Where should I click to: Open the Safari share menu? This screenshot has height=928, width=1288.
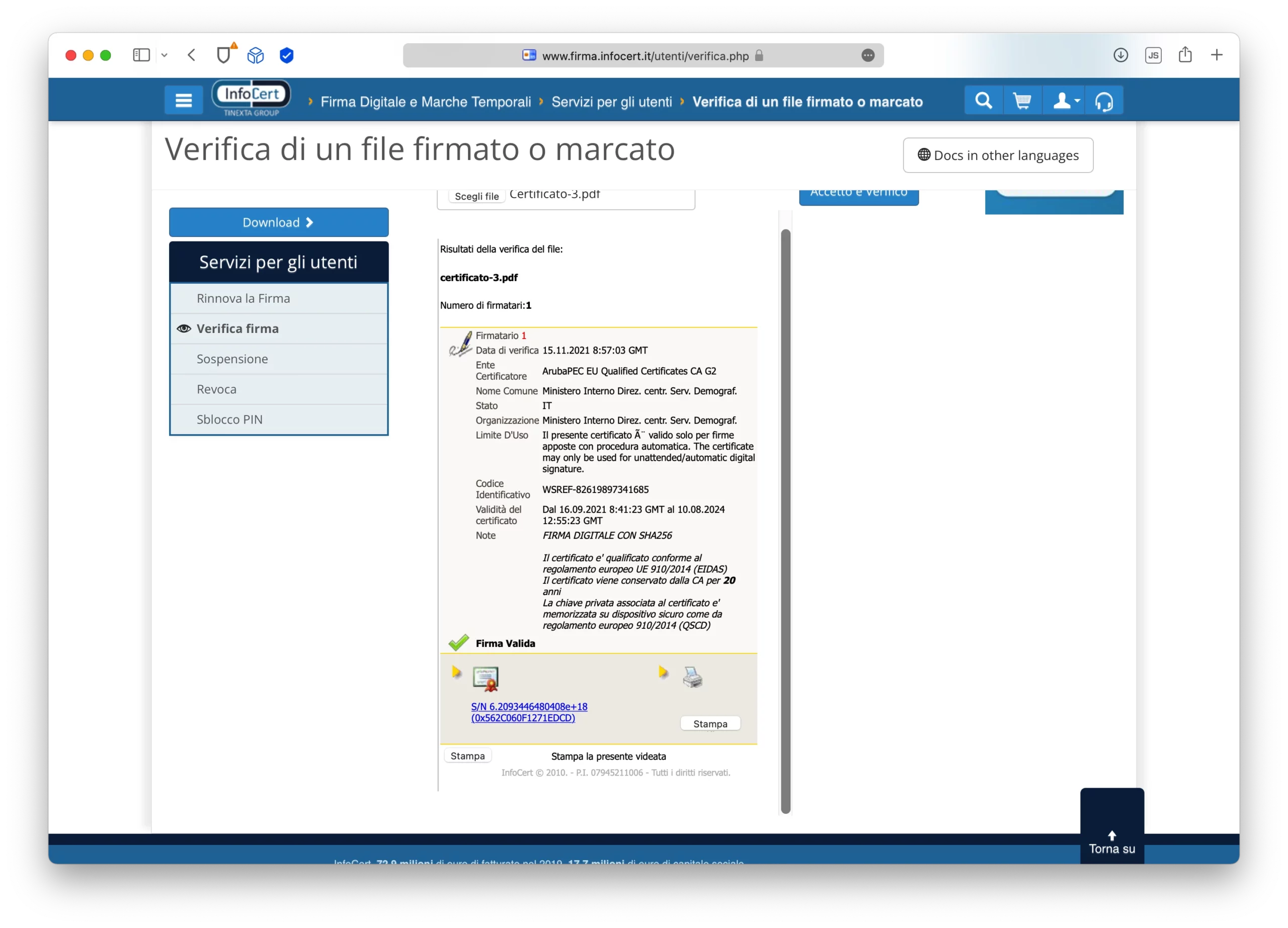[1185, 54]
